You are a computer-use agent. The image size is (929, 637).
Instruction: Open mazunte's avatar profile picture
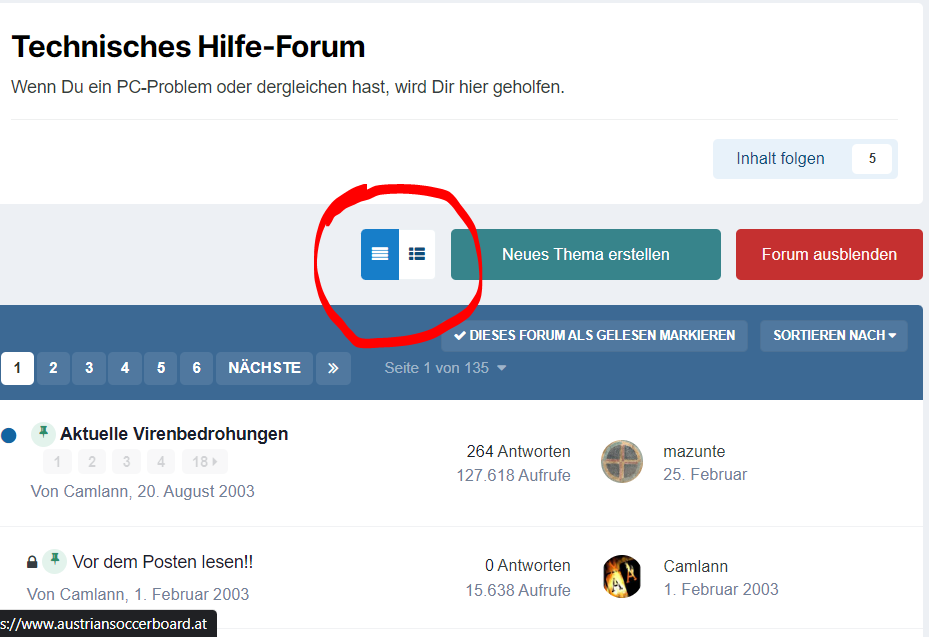pyautogui.click(x=622, y=461)
